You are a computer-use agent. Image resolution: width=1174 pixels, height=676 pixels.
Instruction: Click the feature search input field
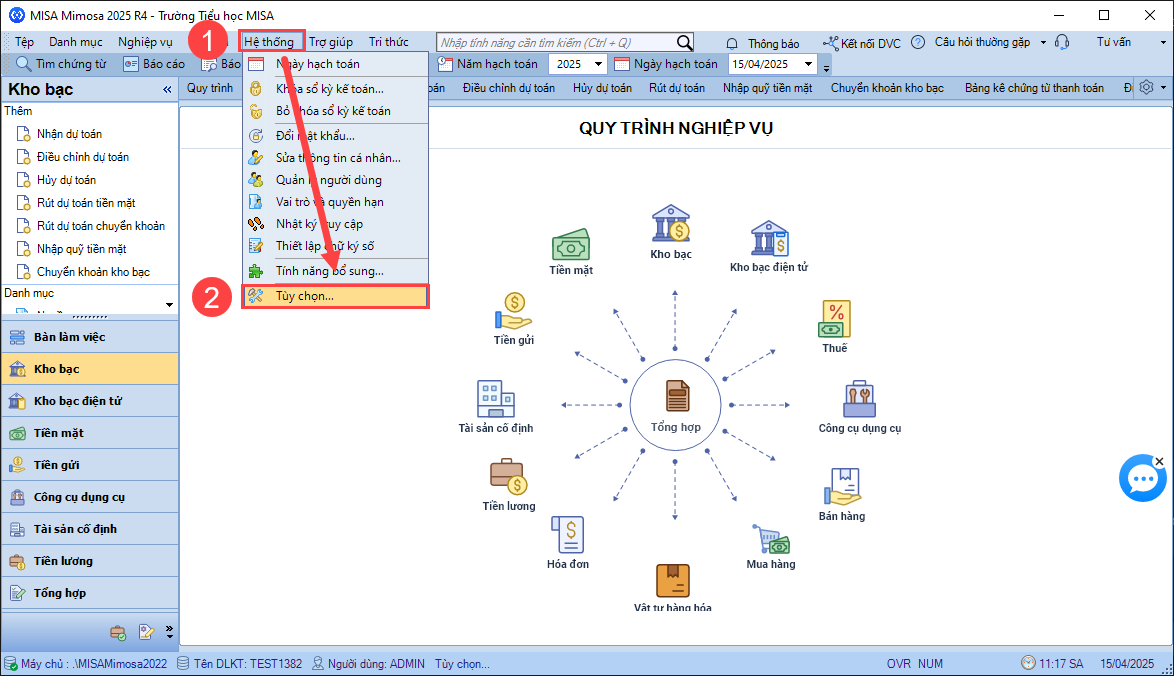tap(557, 43)
